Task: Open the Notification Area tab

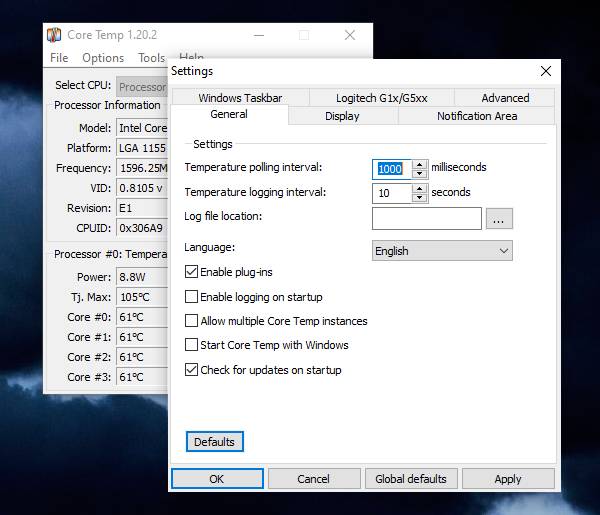Action: pos(477,116)
